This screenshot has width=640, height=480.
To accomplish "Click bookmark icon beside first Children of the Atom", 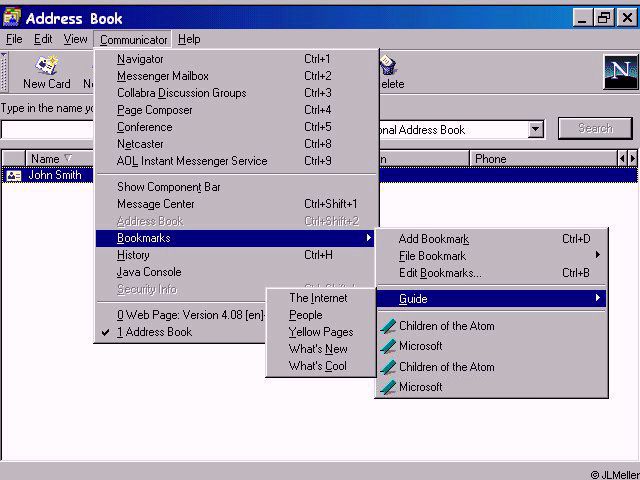I will [388, 326].
